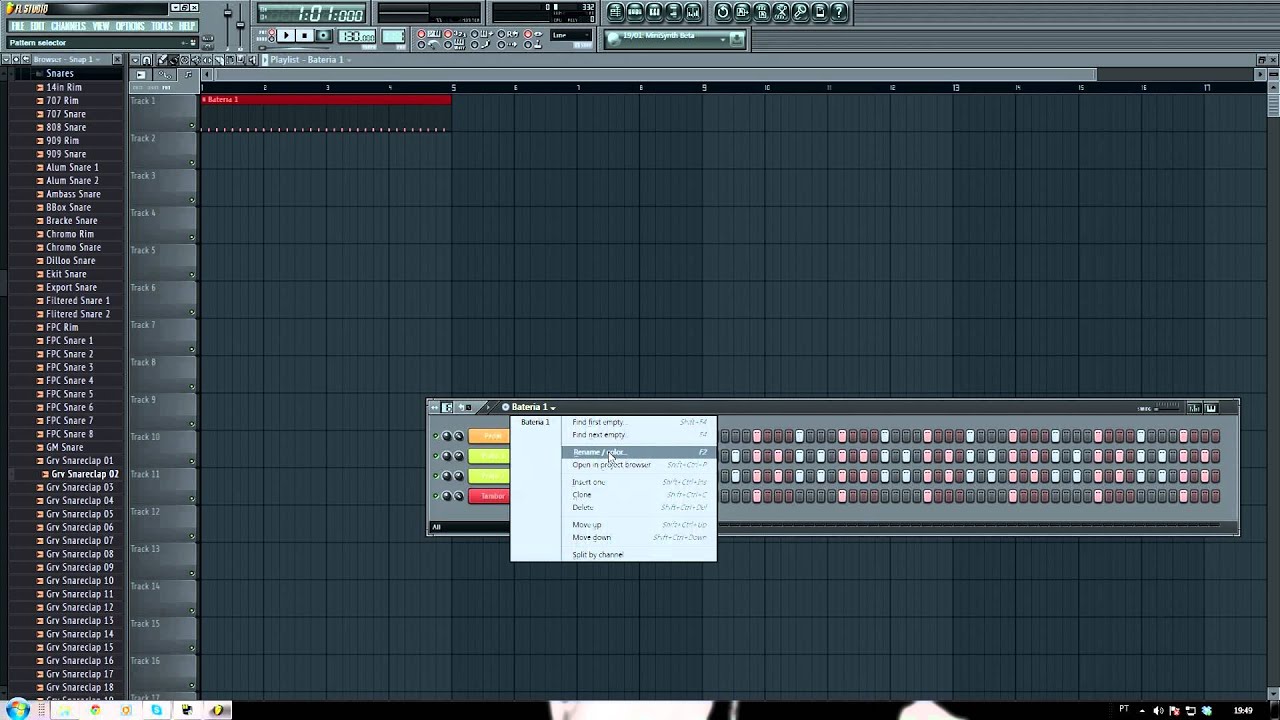Click the Record button in transport

point(323,36)
